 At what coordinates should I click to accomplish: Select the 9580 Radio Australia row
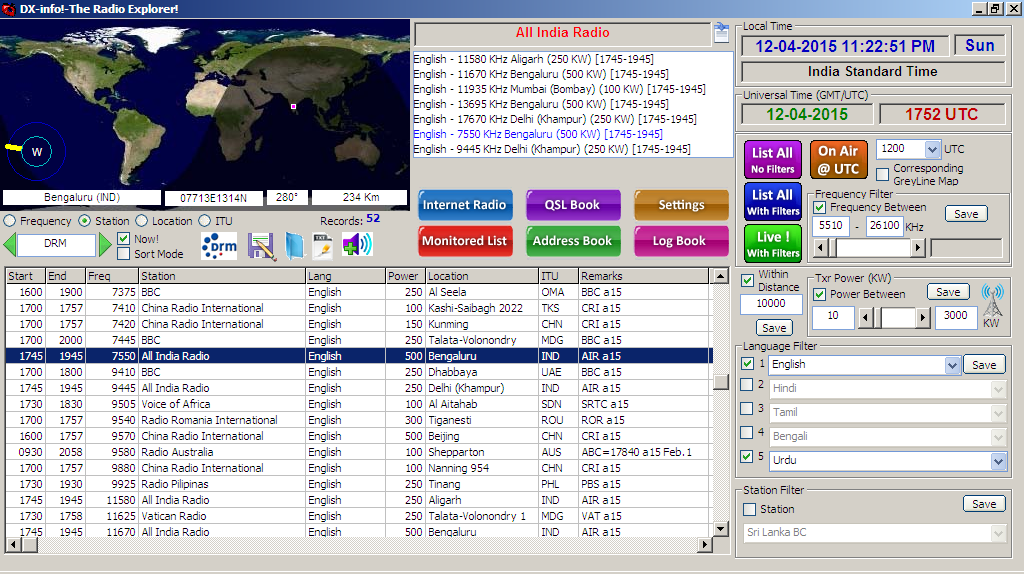(x=357, y=452)
